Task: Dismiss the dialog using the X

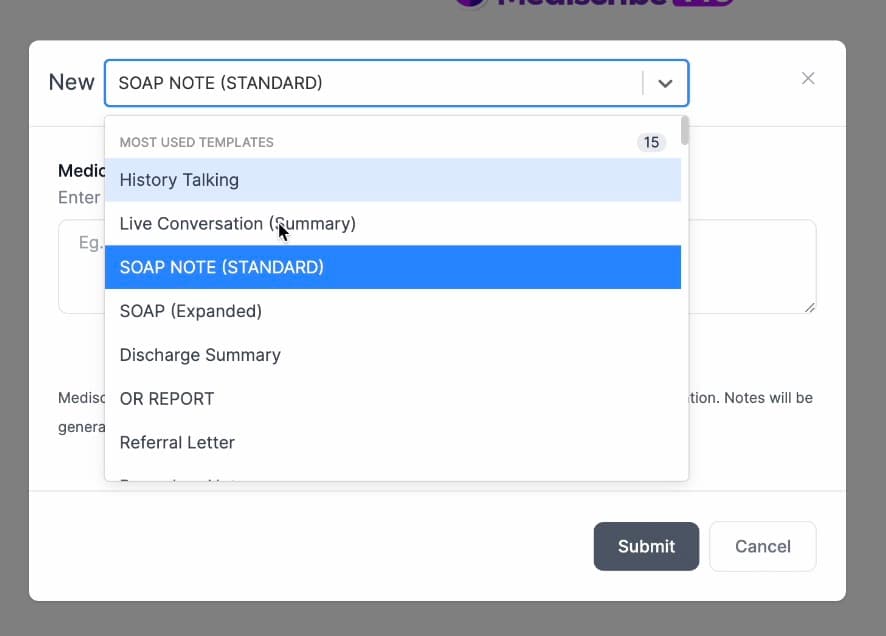Action: tap(808, 78)
